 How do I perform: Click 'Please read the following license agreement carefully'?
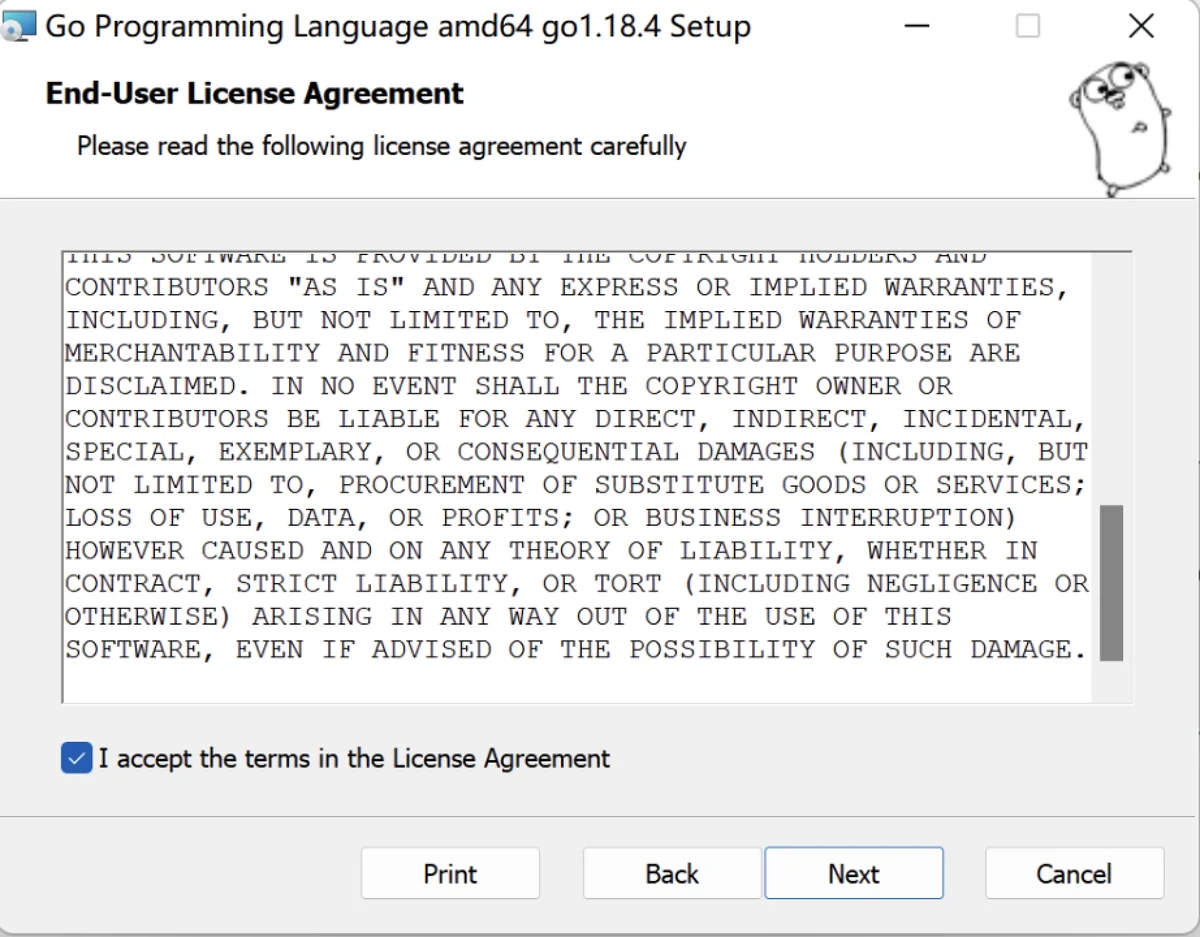click(382, 146)
